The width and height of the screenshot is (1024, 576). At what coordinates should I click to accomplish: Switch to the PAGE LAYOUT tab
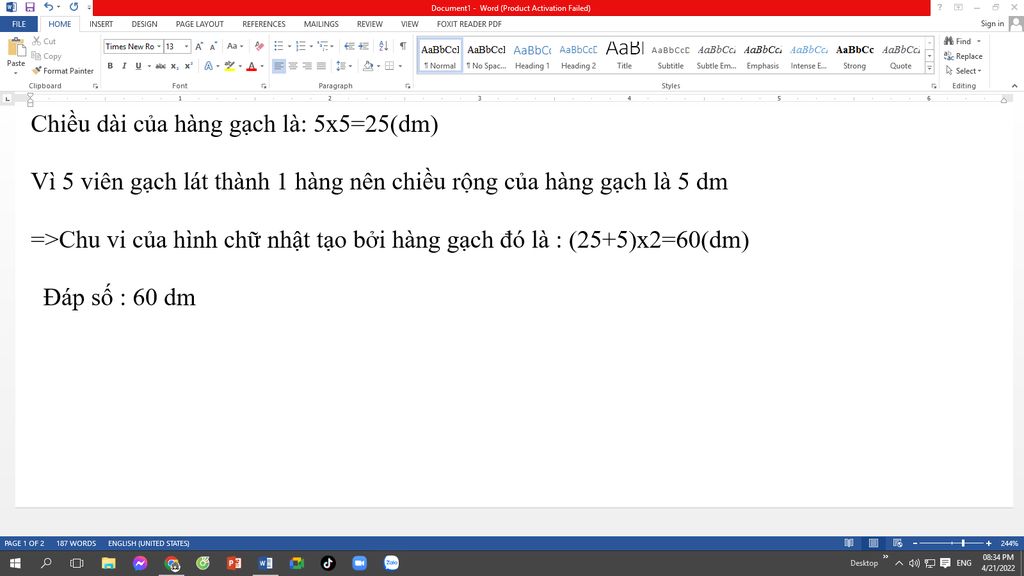[x=200, y=24]
